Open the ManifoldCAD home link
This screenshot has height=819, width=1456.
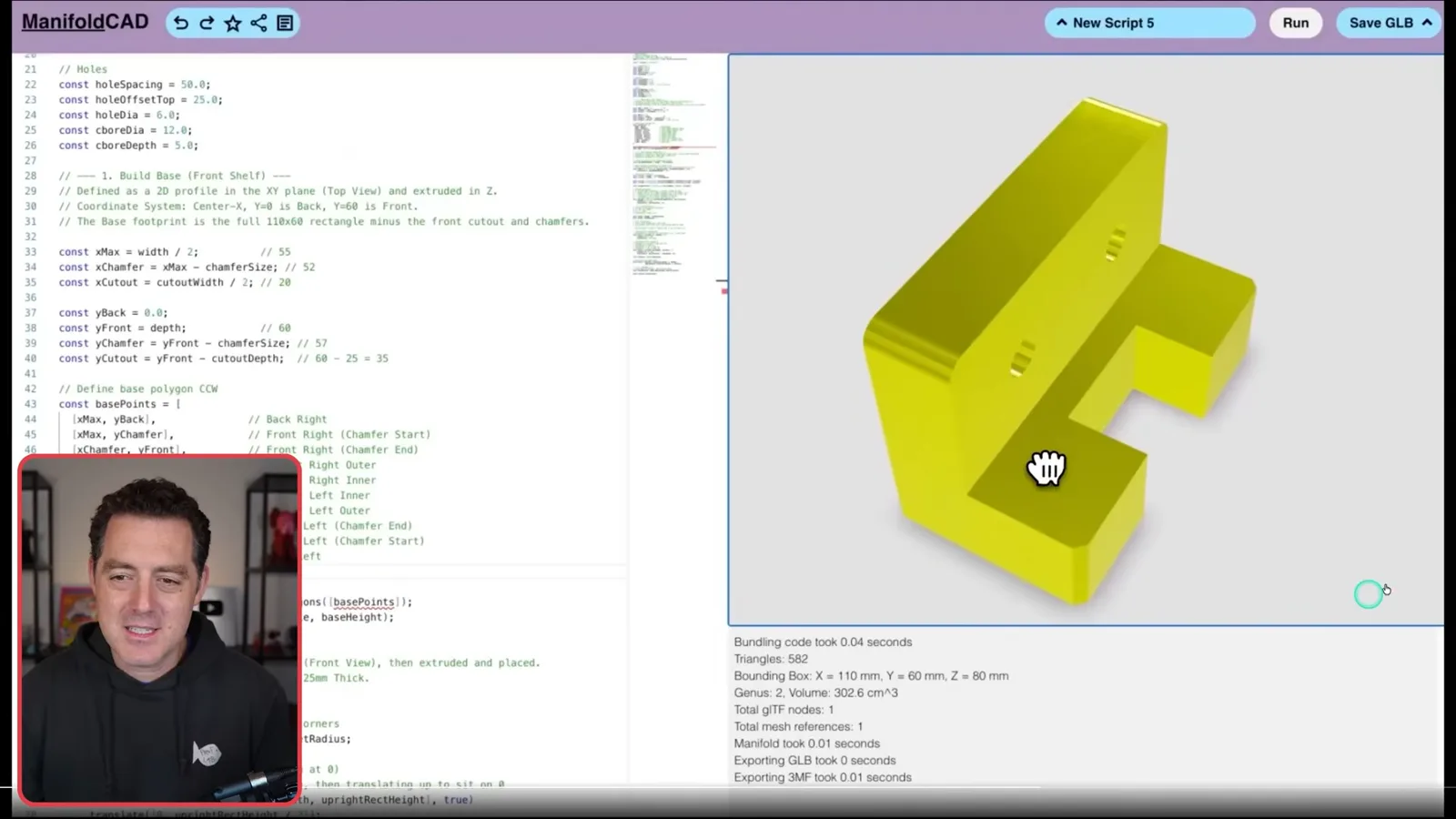click(x=85, y=22)
